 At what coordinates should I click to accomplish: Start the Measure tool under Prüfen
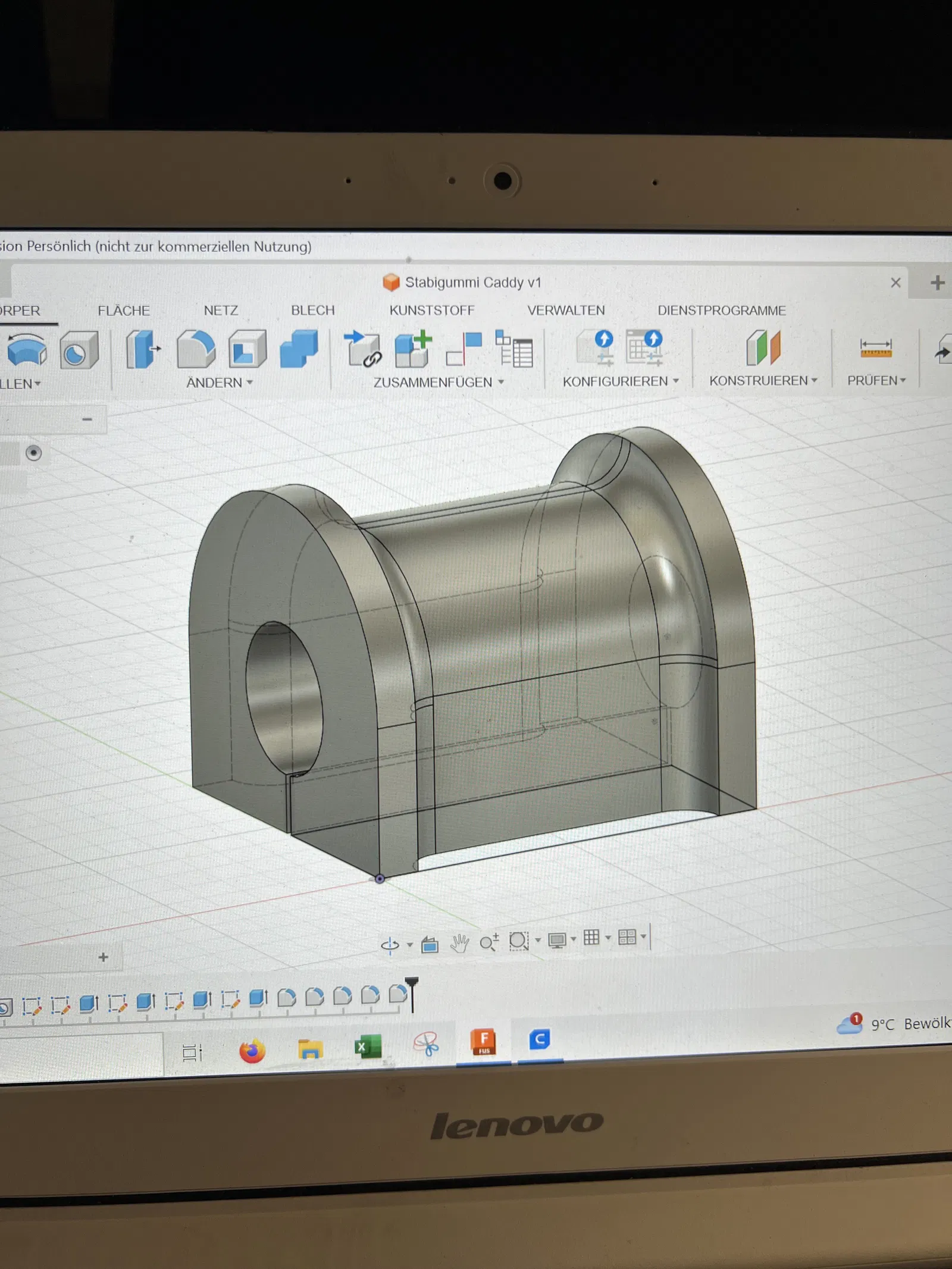point(876,347)
